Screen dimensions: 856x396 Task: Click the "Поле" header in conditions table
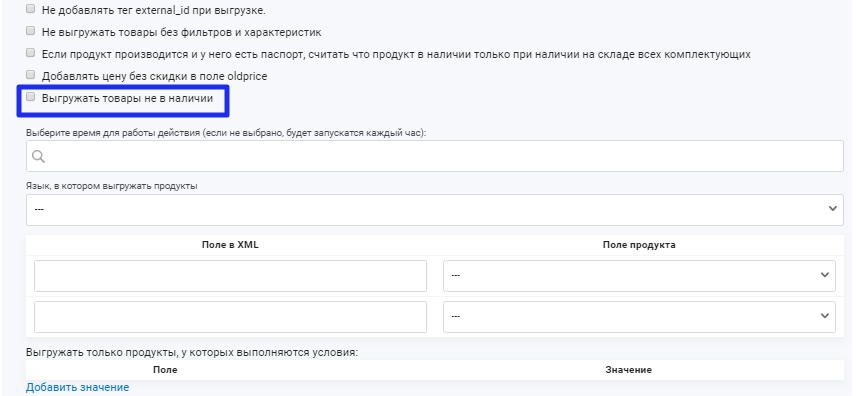tap(165, 370)
